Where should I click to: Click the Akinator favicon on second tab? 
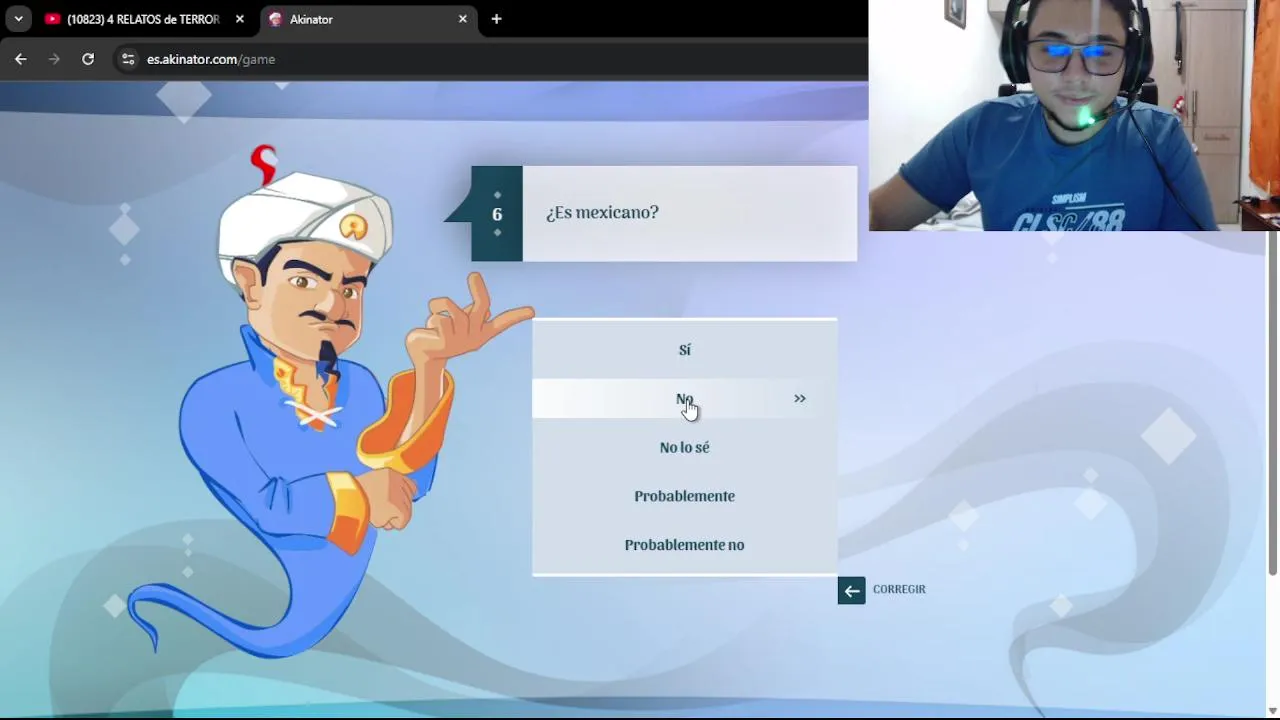coord(276,19)
